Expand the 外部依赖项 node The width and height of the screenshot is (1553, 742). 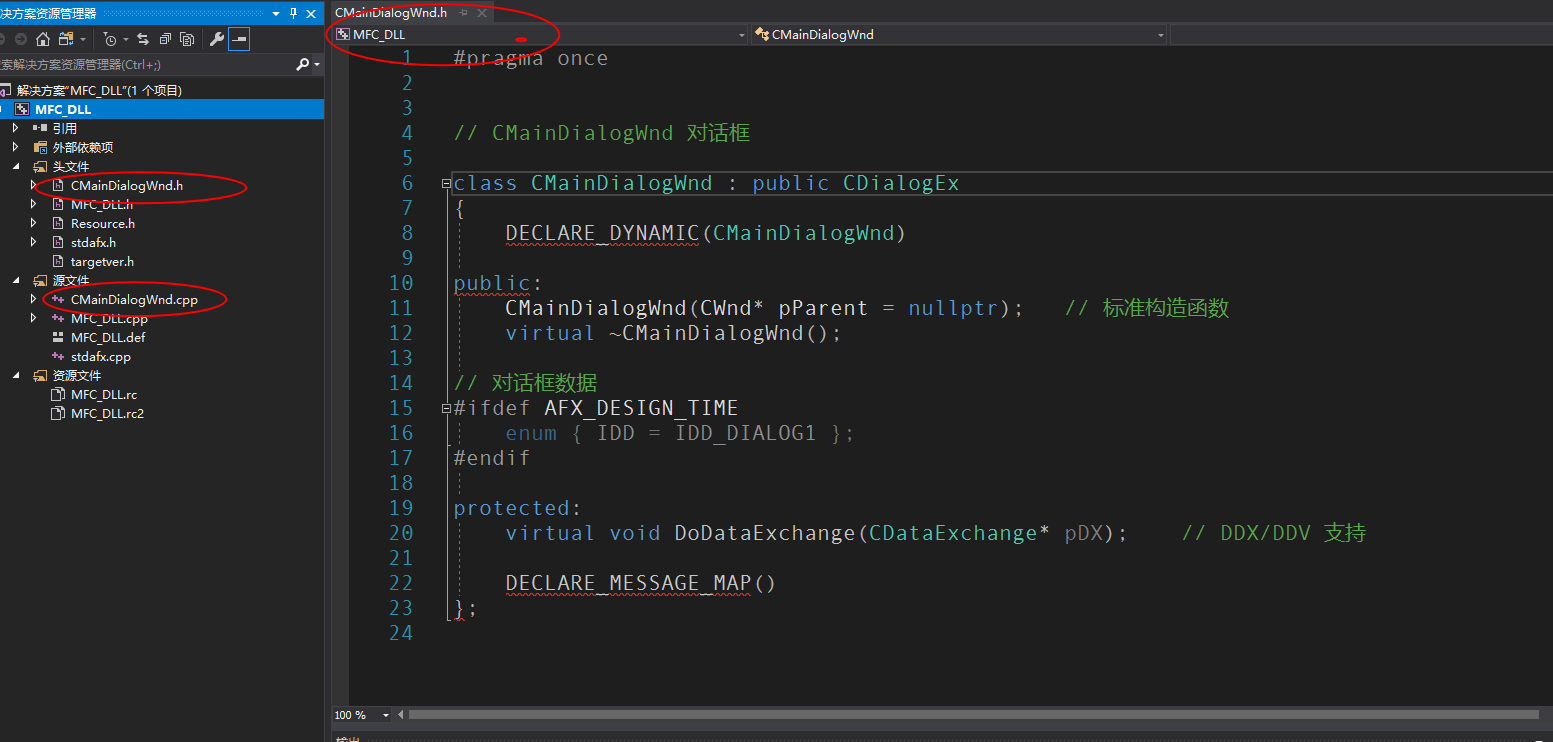point(15,147)
